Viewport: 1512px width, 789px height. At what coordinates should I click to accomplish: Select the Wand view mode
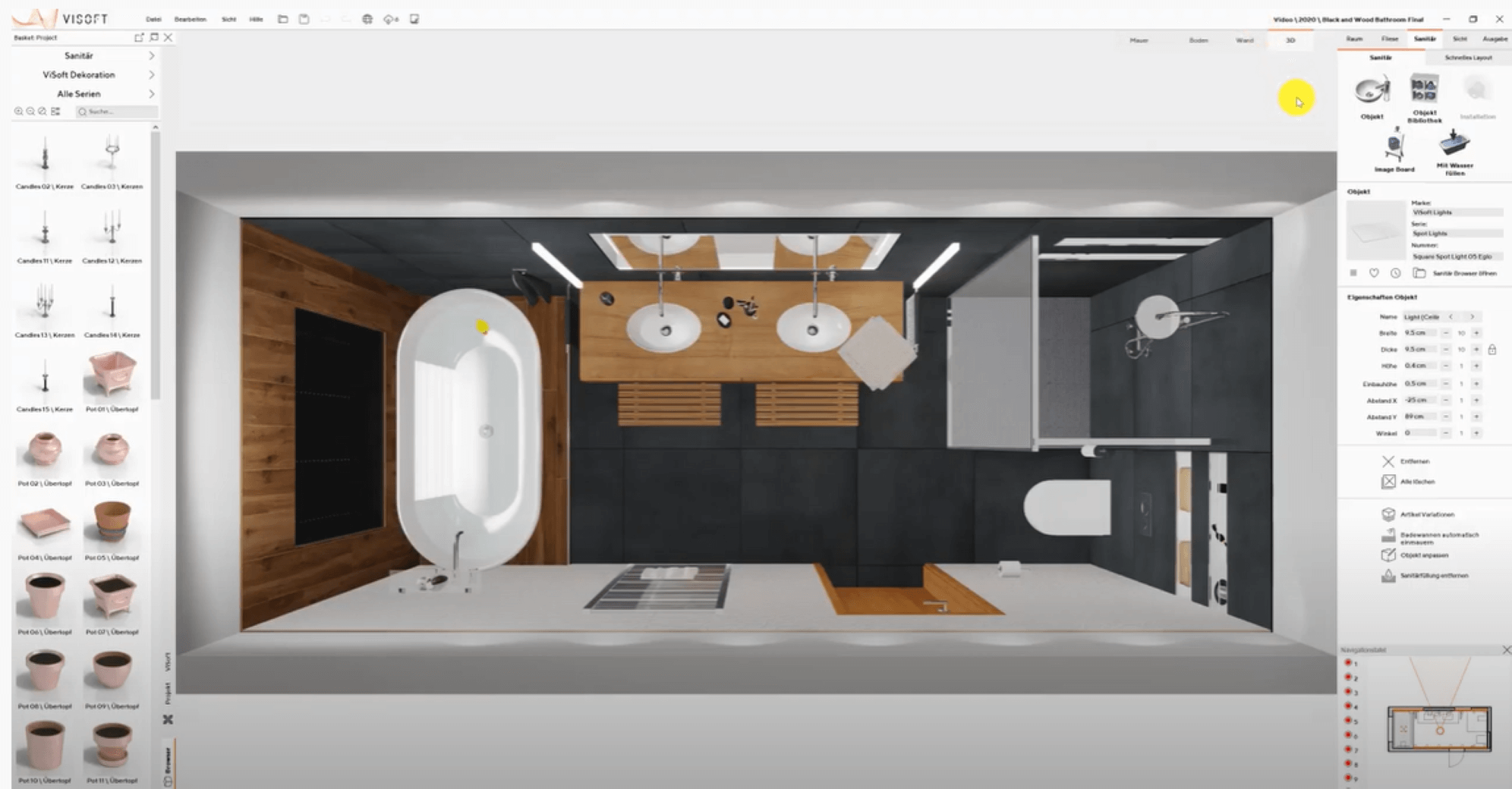coord(1245,40)
